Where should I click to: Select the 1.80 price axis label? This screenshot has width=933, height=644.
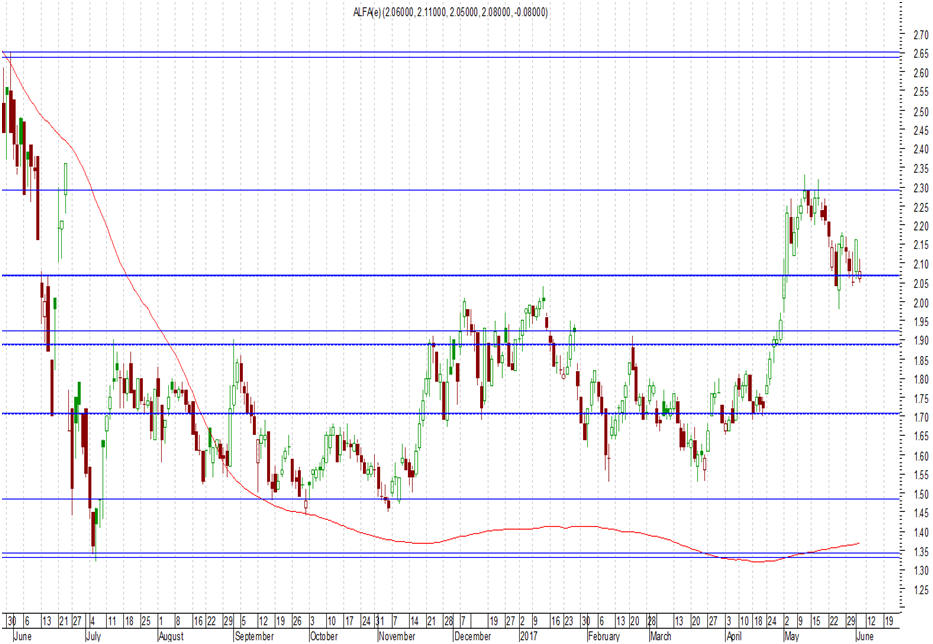click(x=921, y=379)
